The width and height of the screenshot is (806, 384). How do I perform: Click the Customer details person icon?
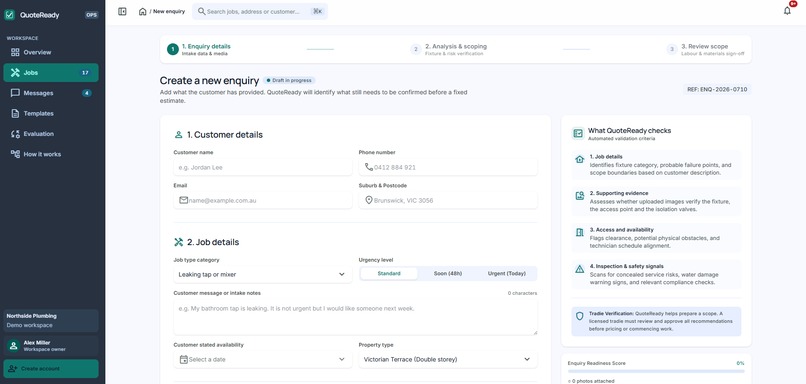(x=178, y=135)
